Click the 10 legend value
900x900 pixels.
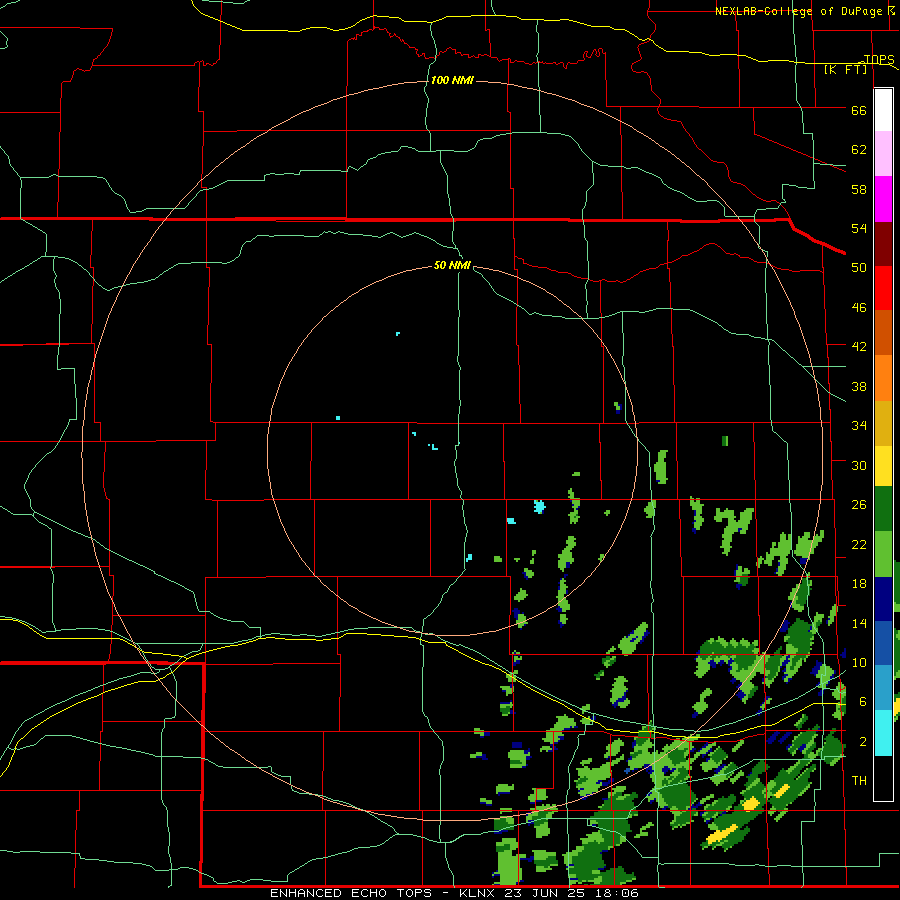point(859,663)
